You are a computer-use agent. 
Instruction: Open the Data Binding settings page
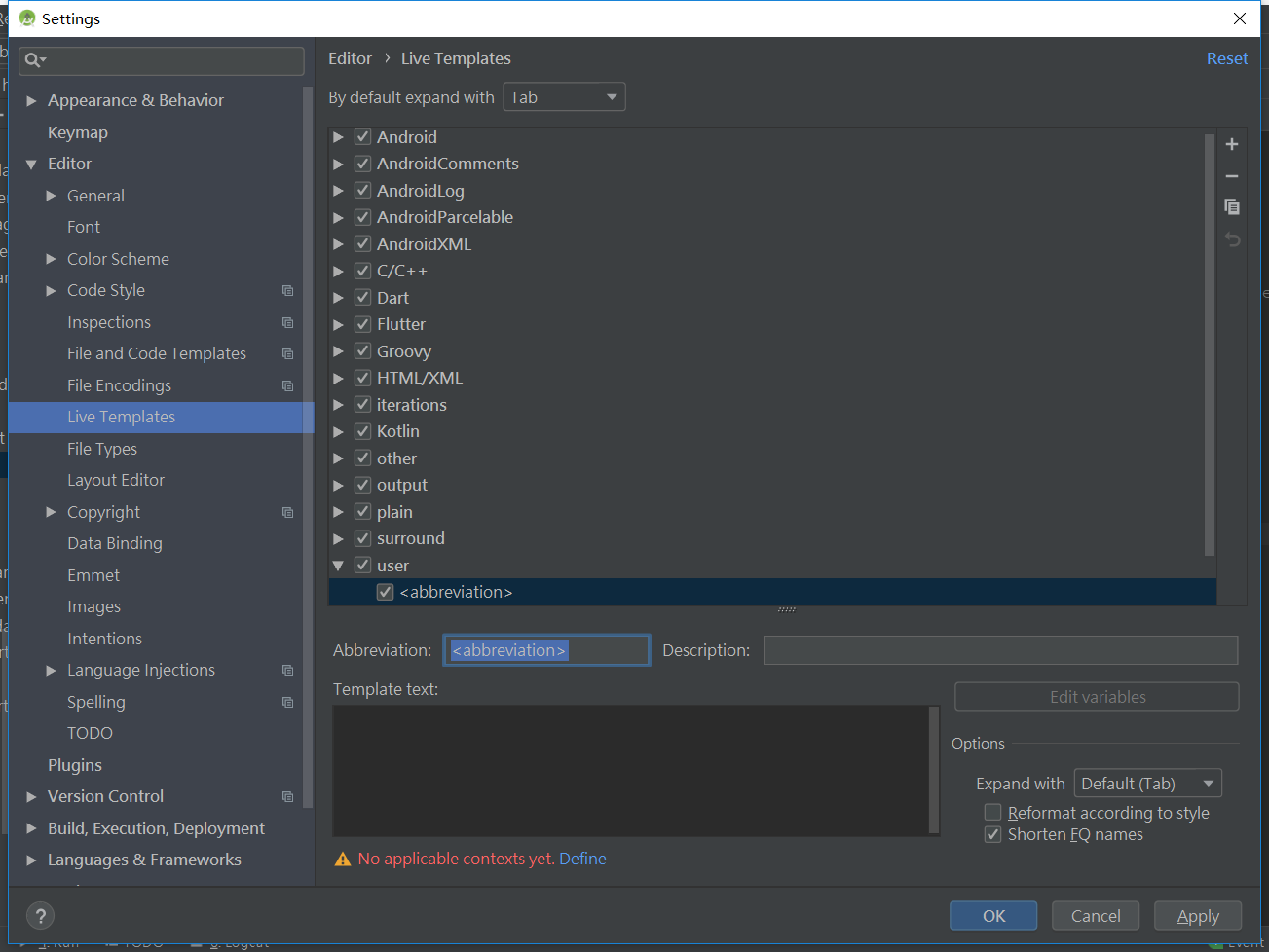click(115, 543)
